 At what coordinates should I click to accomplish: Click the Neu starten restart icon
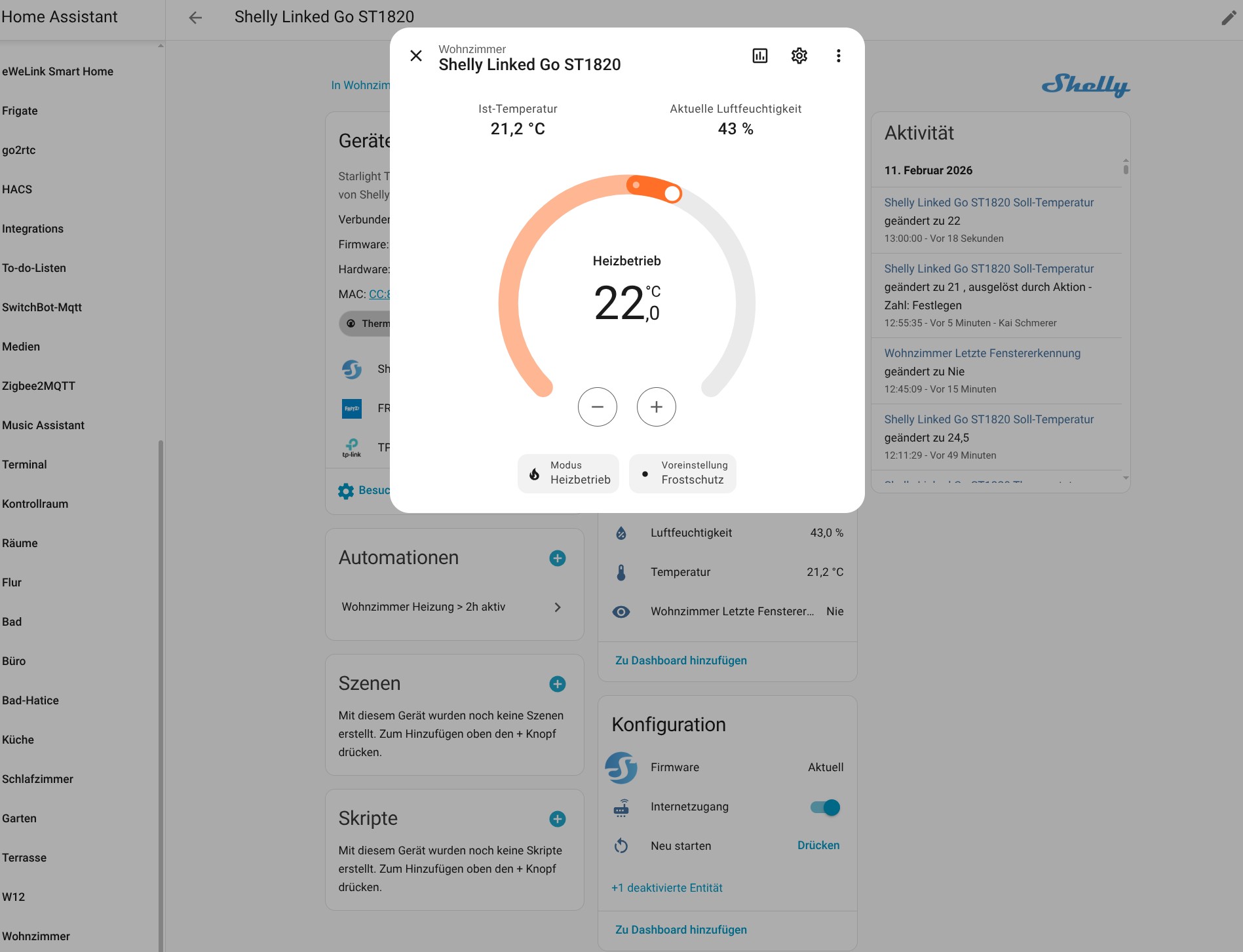coord(621,847)
